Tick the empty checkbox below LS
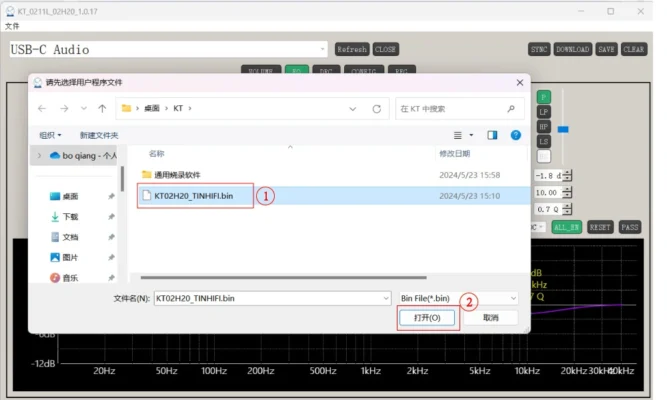The image size is (667, 400). [544, 156]
